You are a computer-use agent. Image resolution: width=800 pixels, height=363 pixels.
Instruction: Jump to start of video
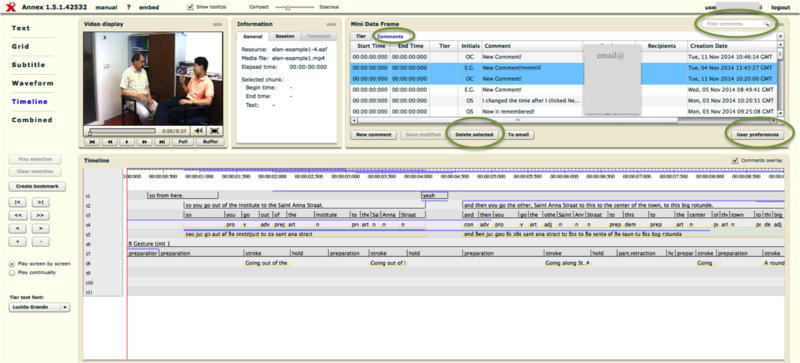point(92,142)
